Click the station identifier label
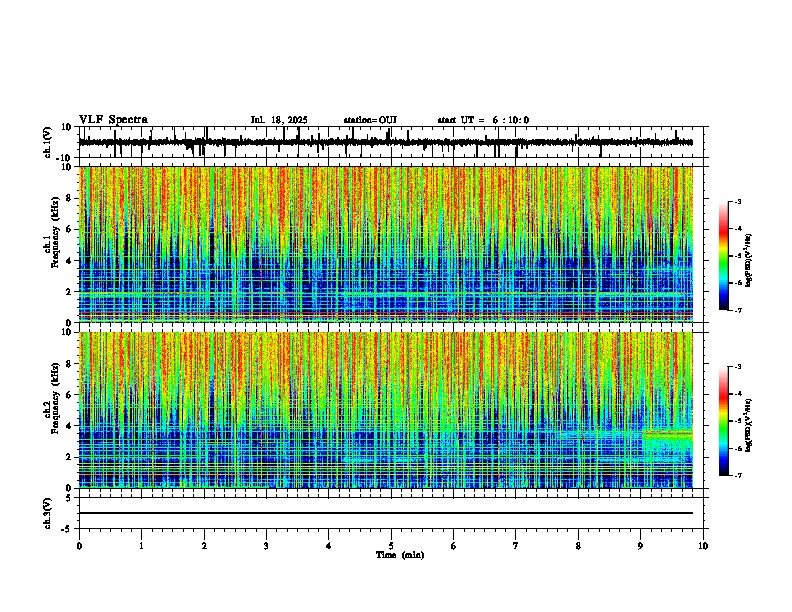Viewport: 792px width, 612px height. click(x=370, y=120)
